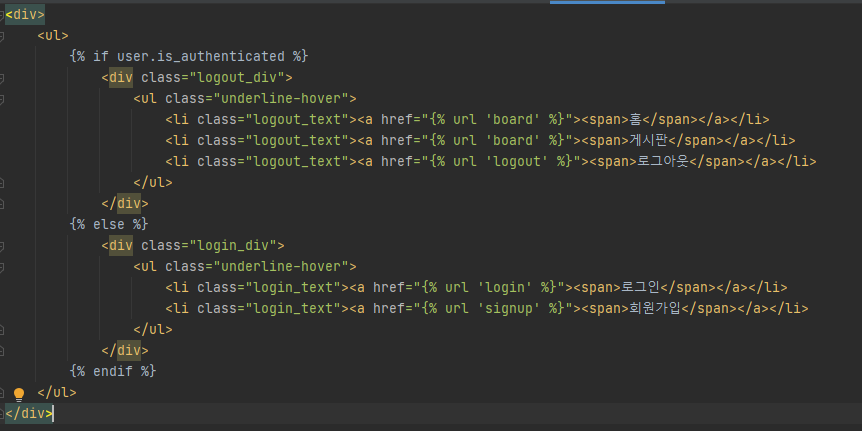Viewport: 862px width, 431px height.
Task: Click the class="logout_div" attribute
Action: click(213, 78)
